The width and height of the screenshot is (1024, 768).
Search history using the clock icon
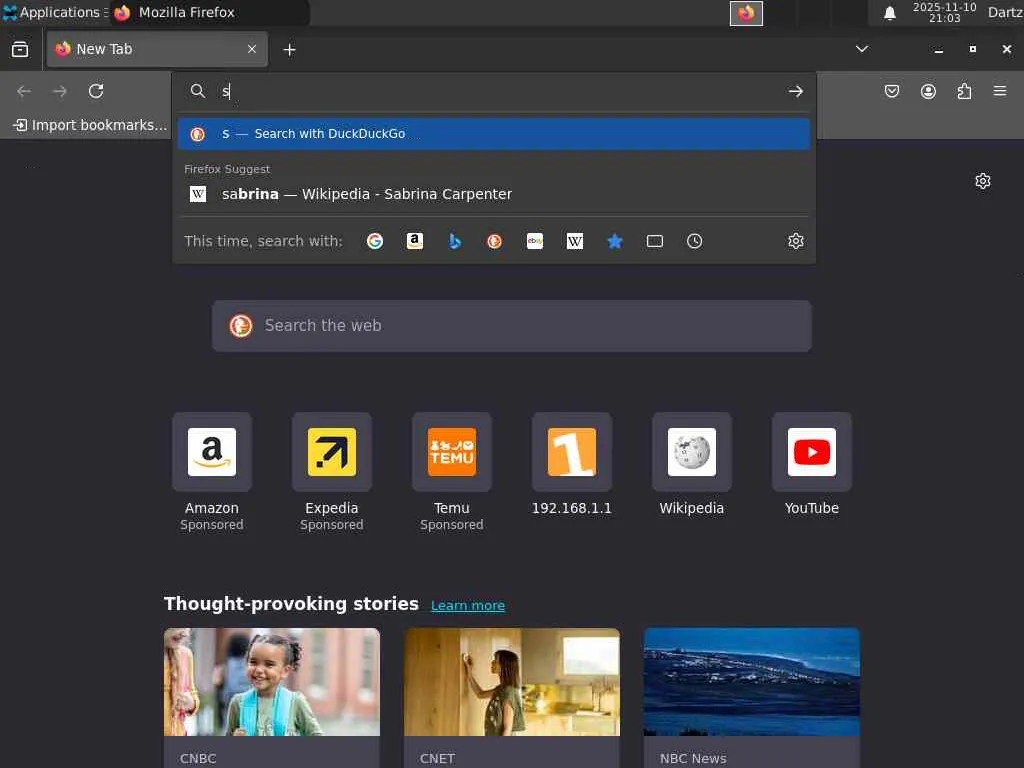point(694,241)
